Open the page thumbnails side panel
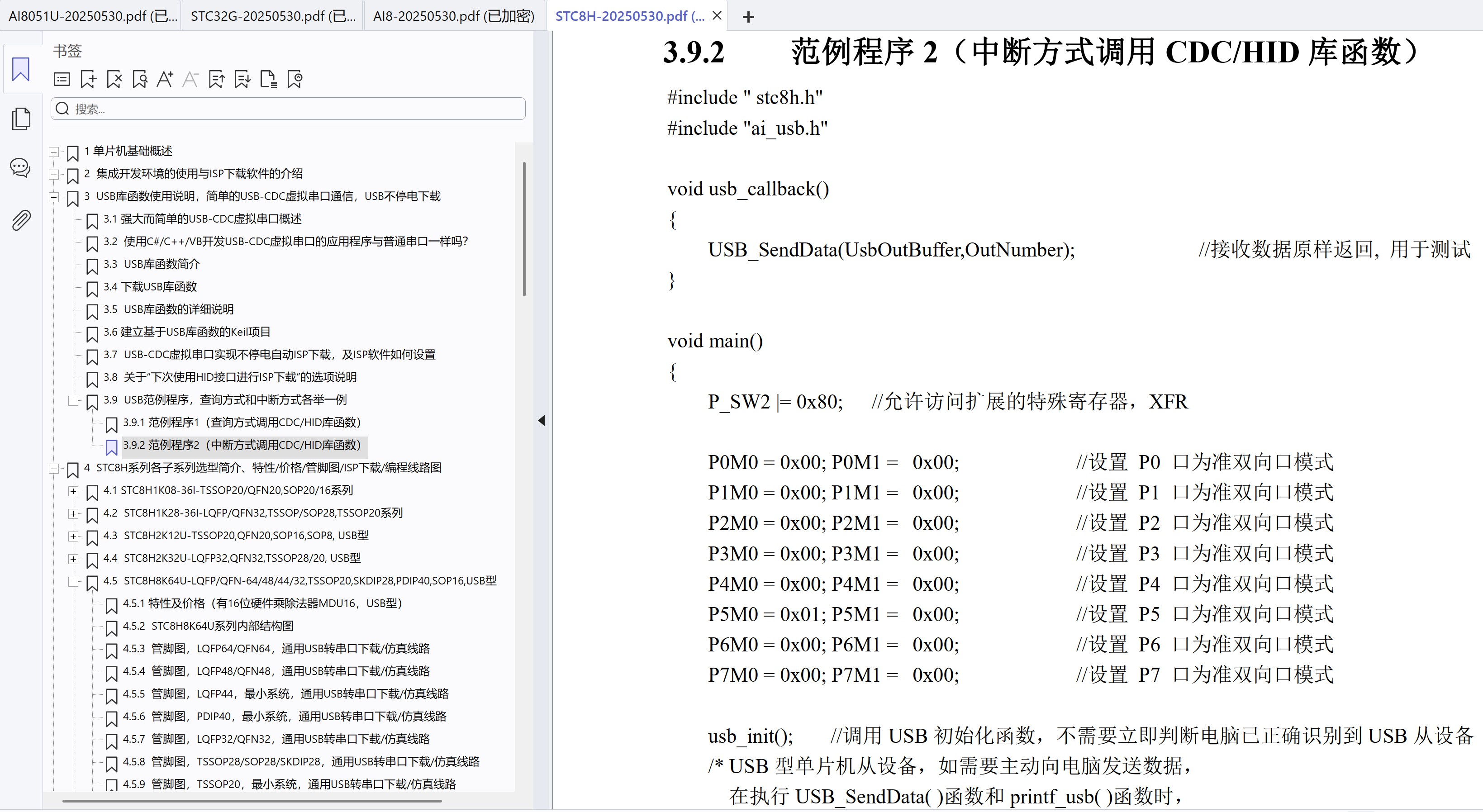Viewport: 1483px width, 812px height. coord(21,119)
